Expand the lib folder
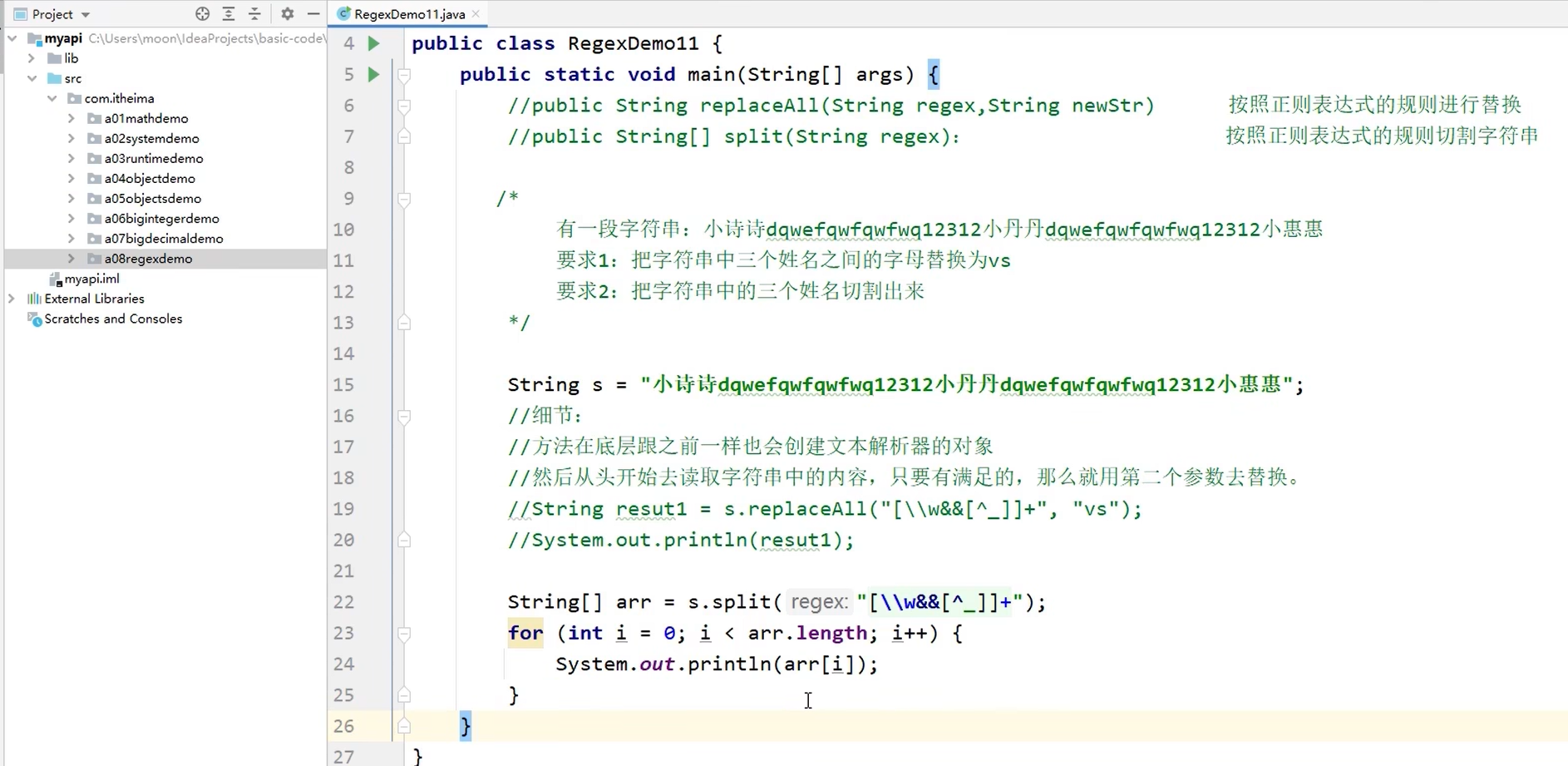 pyautogui.click(x=32, y=58)
